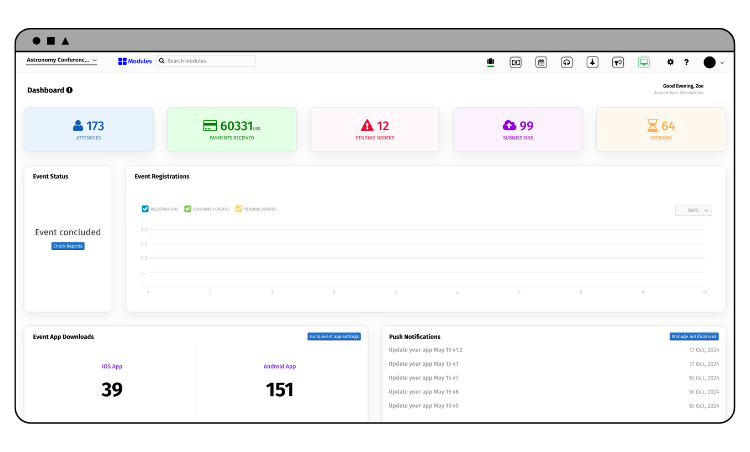Image resolution: width=750 pixels, height=452 pixels.
Task: Open the megaphone announcements icon
Action: tap(618, 62)
